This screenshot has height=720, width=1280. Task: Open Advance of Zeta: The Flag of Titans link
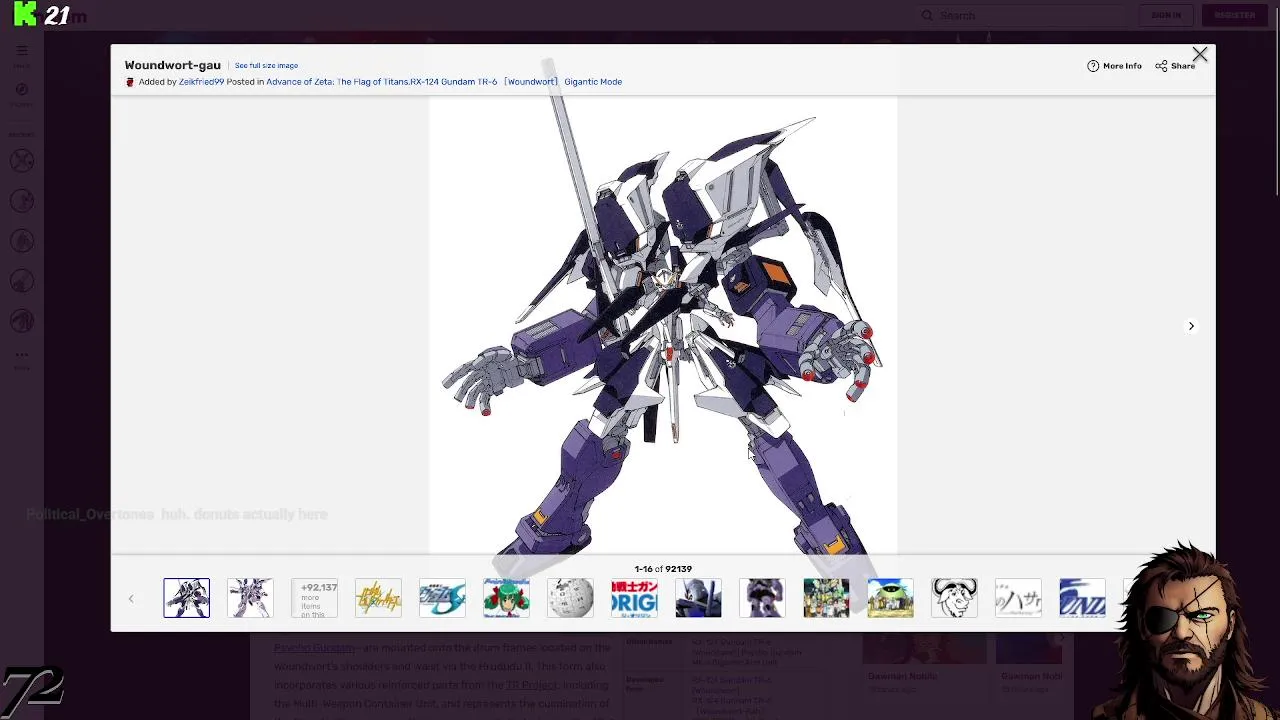click(337, 82)
